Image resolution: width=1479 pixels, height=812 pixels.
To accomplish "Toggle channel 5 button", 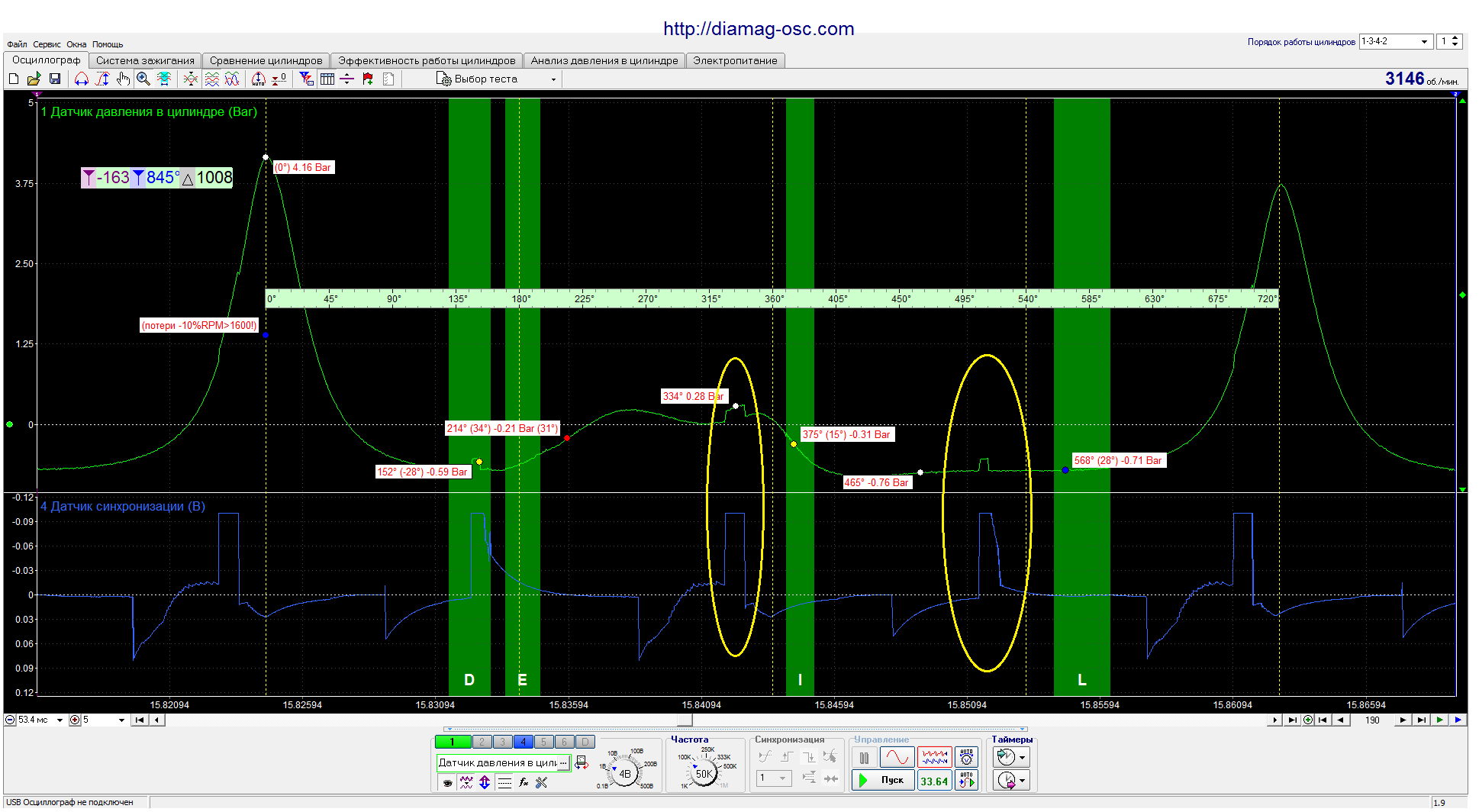I will click(x=543, y=742).
